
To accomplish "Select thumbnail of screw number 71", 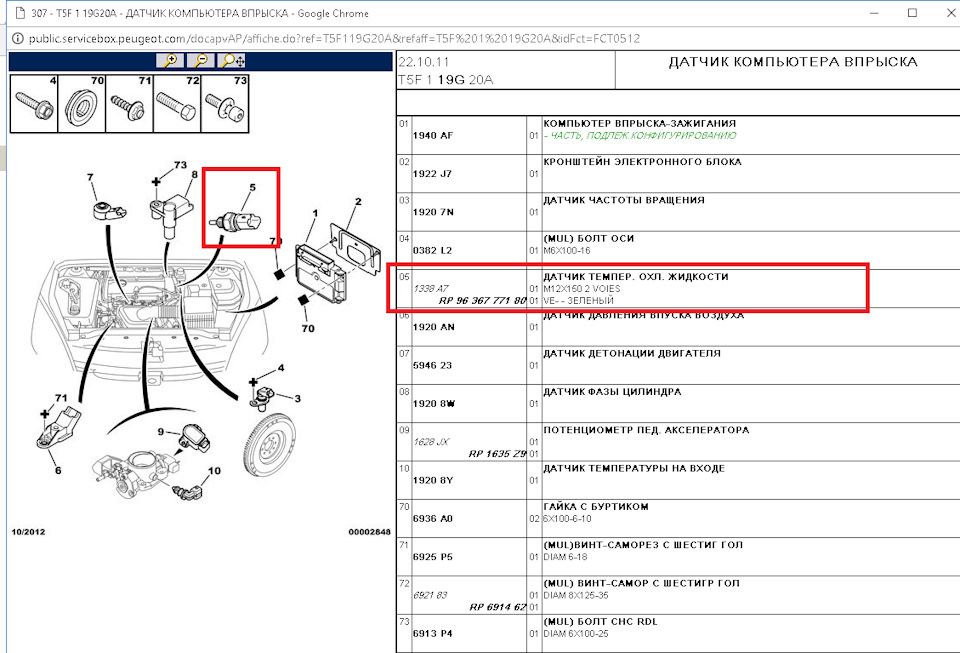I will [129, 103].
